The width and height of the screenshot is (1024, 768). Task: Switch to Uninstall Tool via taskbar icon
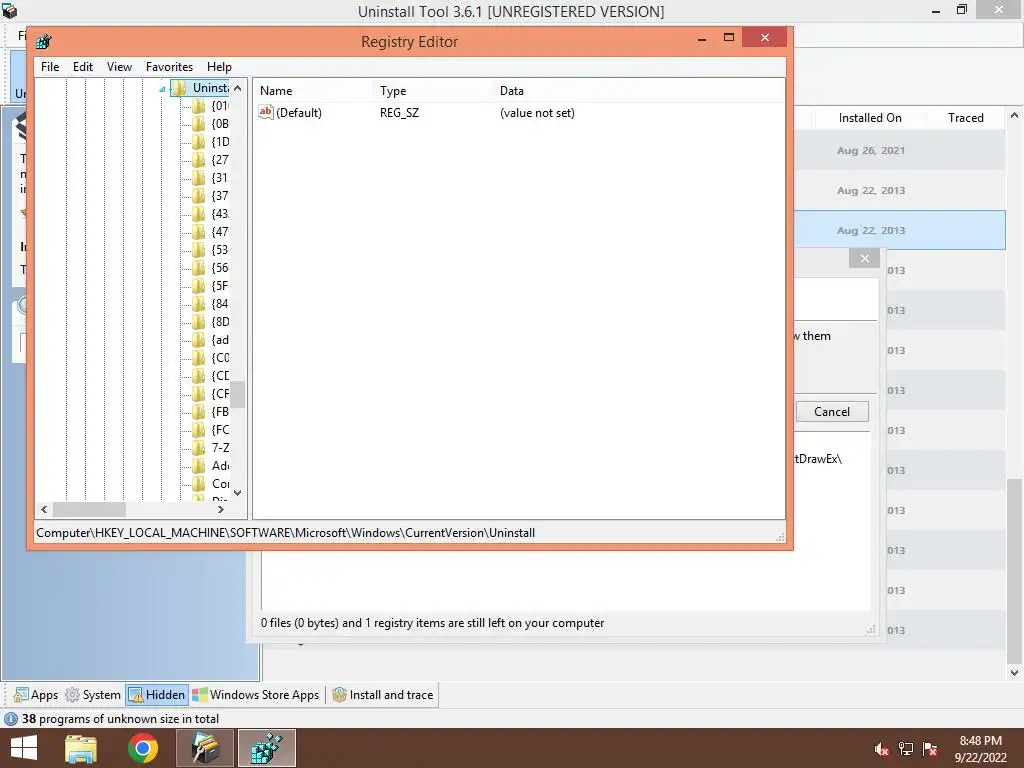205,748
